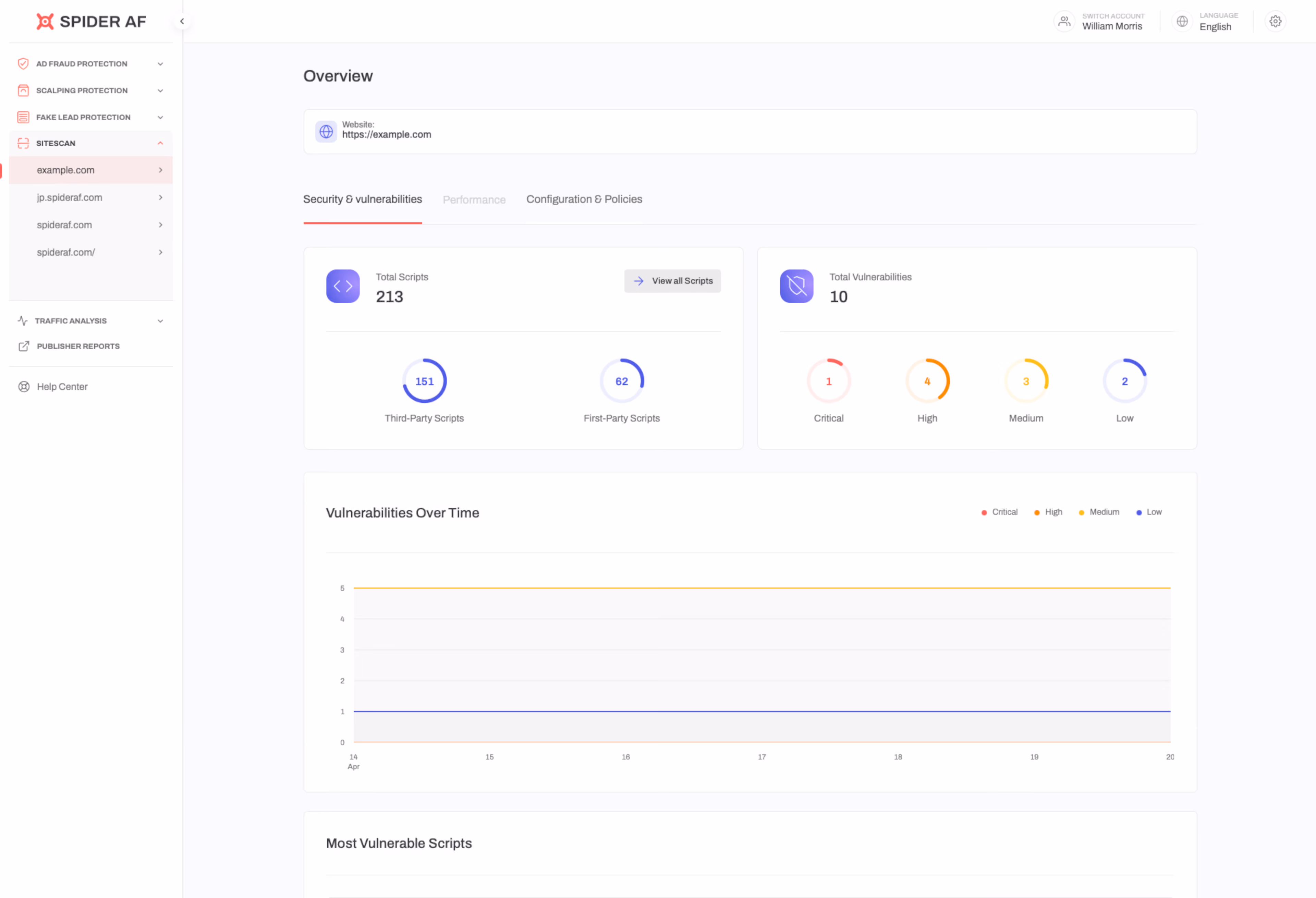Click the language globe icon
The image size is (1316, 898).
1182,22
